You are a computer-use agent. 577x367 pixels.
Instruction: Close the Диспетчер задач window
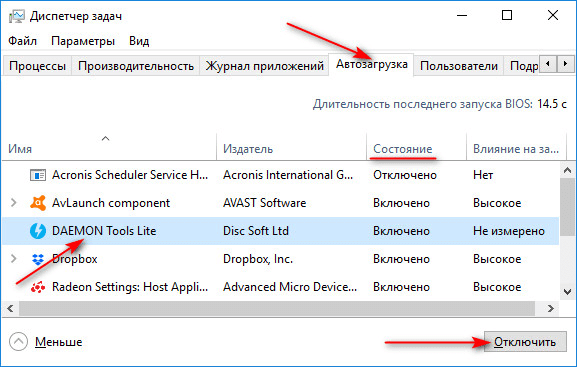pos(553,15)
